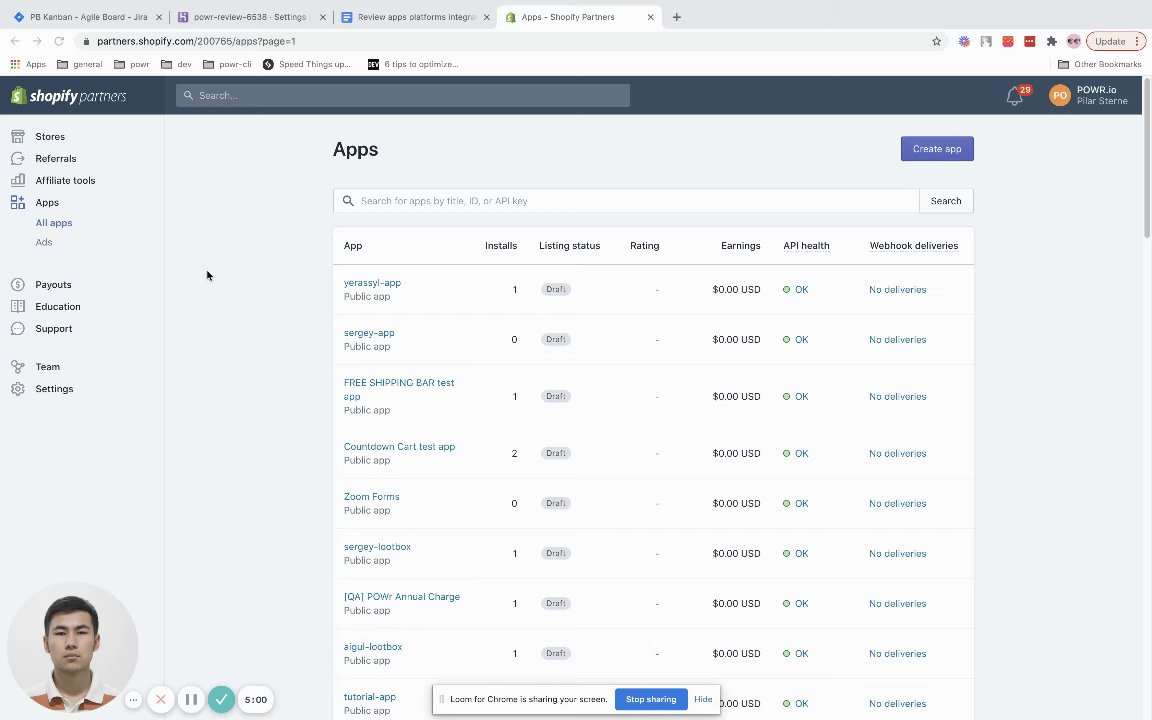Open the tutorial-app link
Image resolution: width=1152 pixels, height=720 pixels.
[370, 696]
